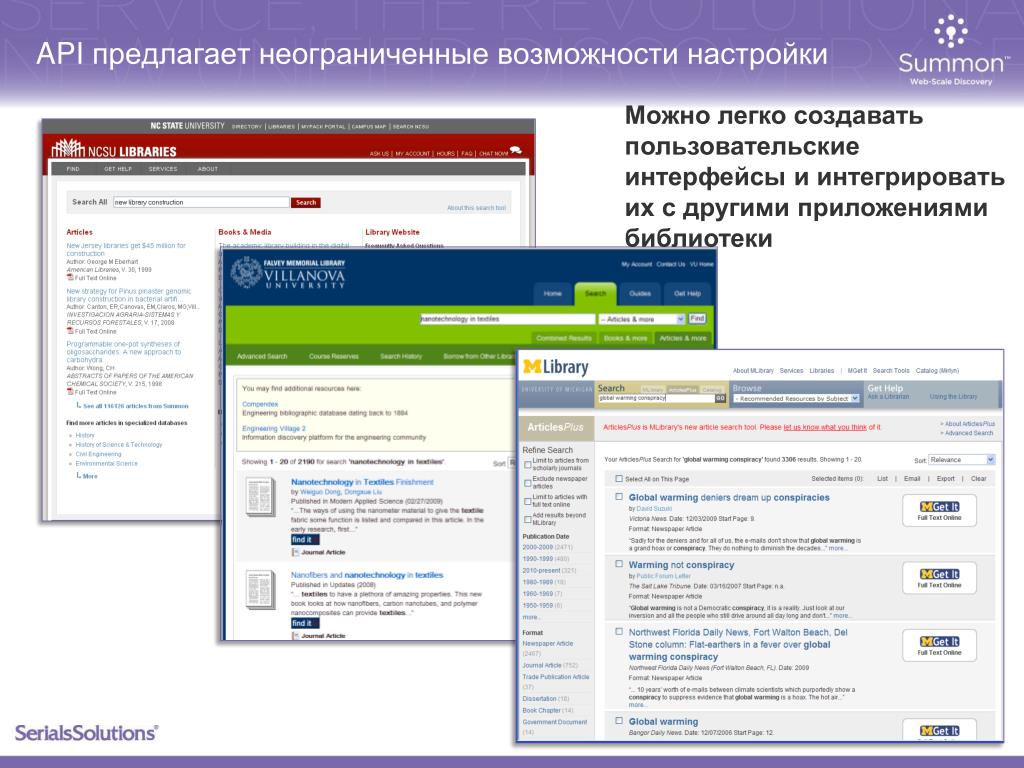
Task: Click Journal Article icon under Nanotechnology in Textiles Finishment
Action: 295,552
